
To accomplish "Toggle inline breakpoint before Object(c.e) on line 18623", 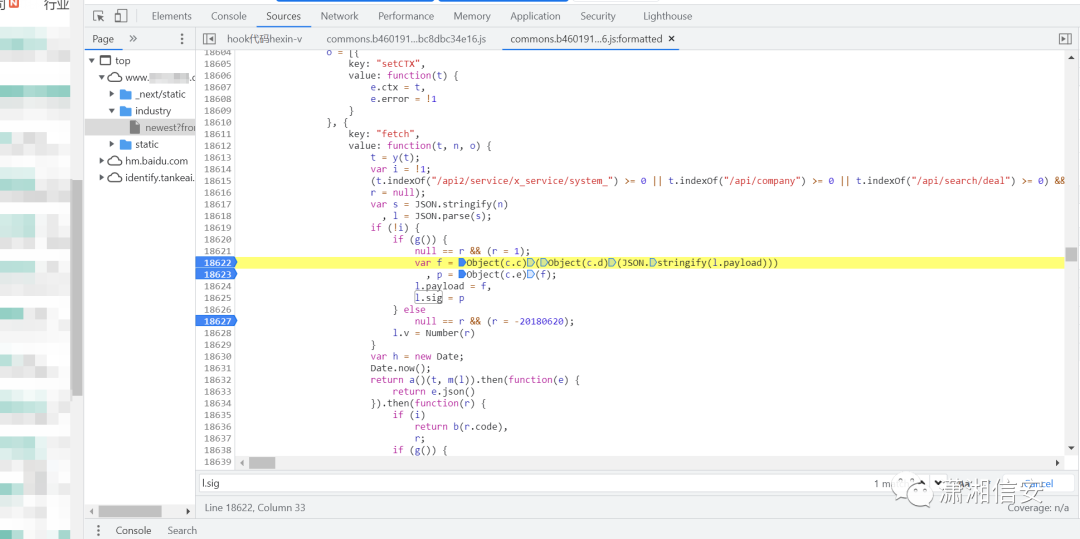I will pos(461,275).
